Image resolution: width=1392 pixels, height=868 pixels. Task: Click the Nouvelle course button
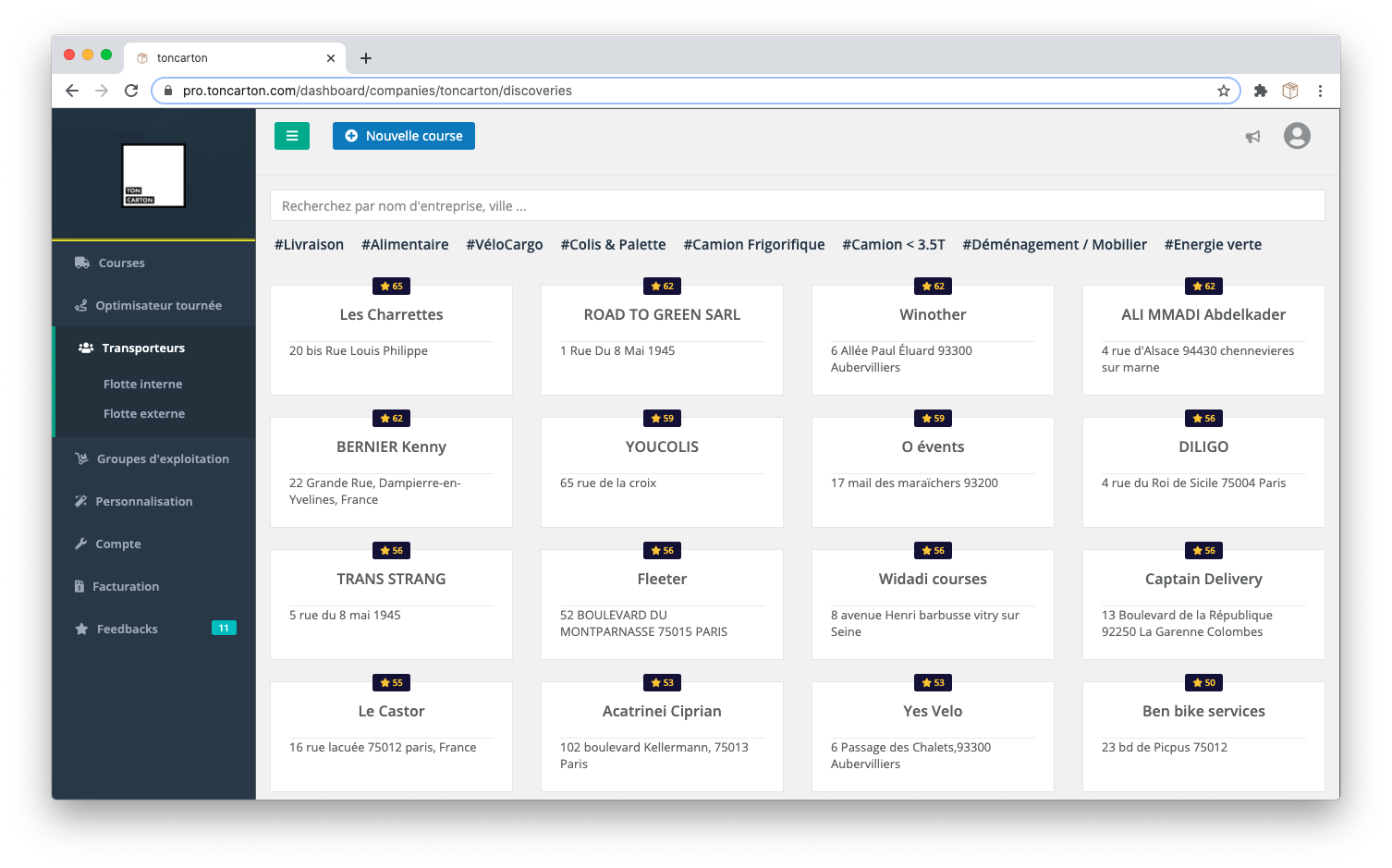pyautogui.click(x=404, y=136)
